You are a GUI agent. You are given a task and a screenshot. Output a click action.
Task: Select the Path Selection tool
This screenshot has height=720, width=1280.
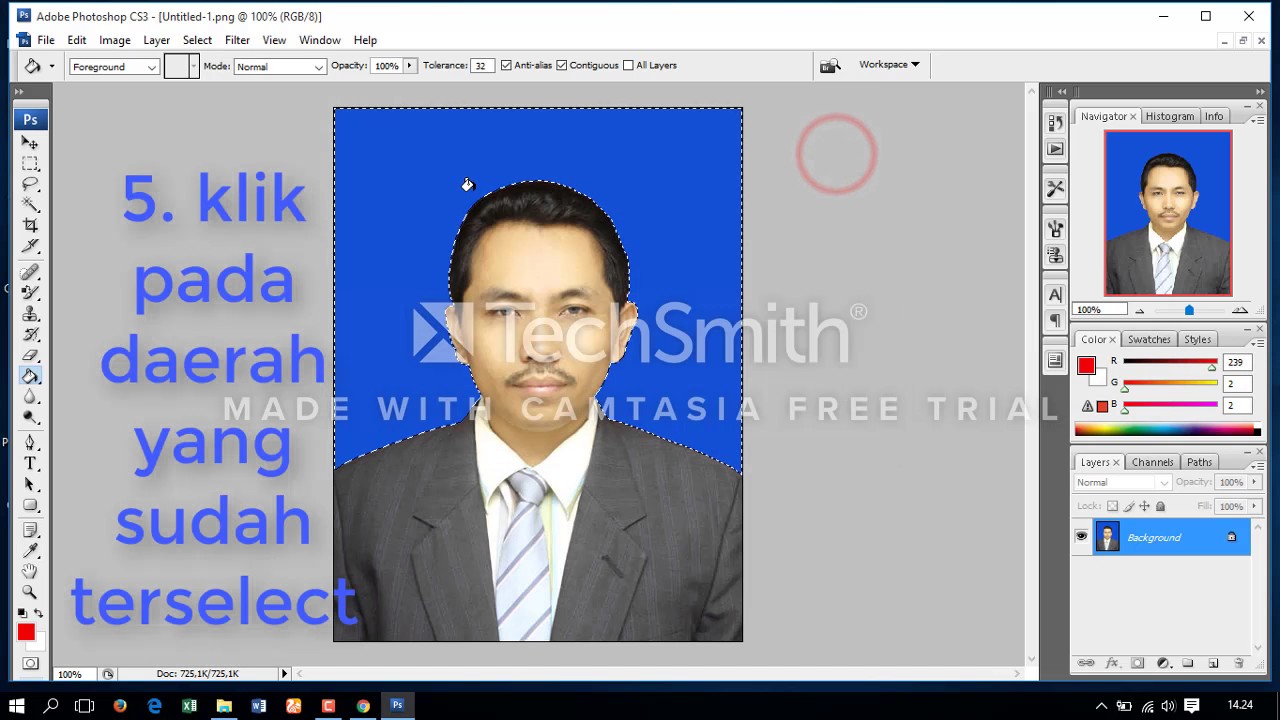pos(30,485)
